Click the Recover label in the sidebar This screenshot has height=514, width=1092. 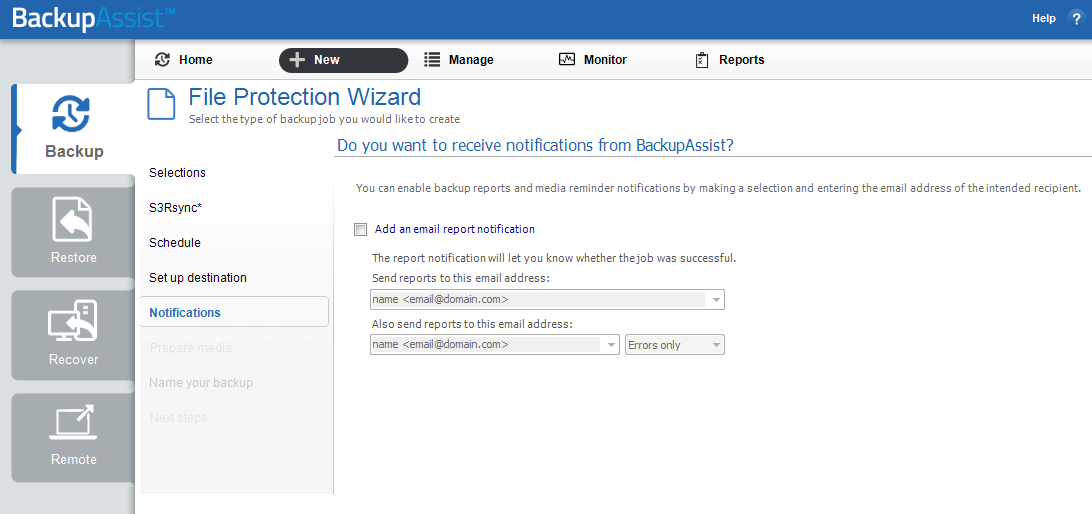click(73, 359)
